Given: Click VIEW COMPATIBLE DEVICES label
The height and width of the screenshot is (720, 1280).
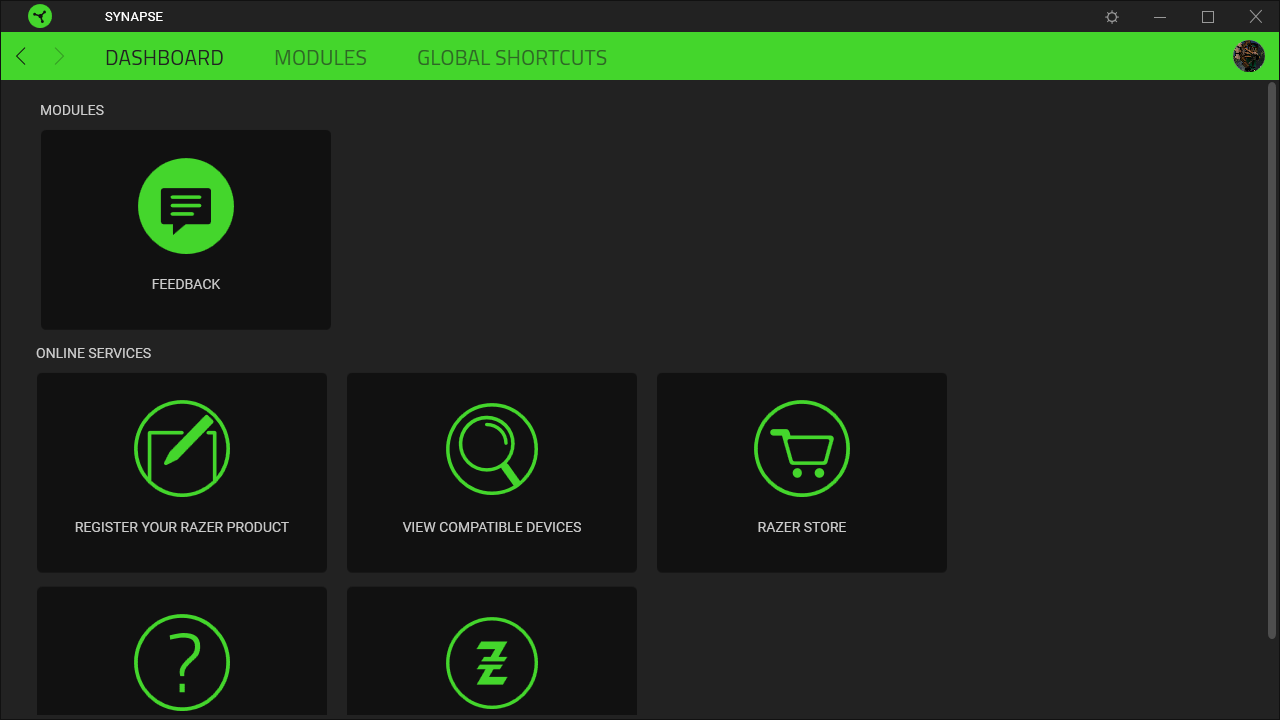Looking at the screenshot, I should [x=492, y=527].
